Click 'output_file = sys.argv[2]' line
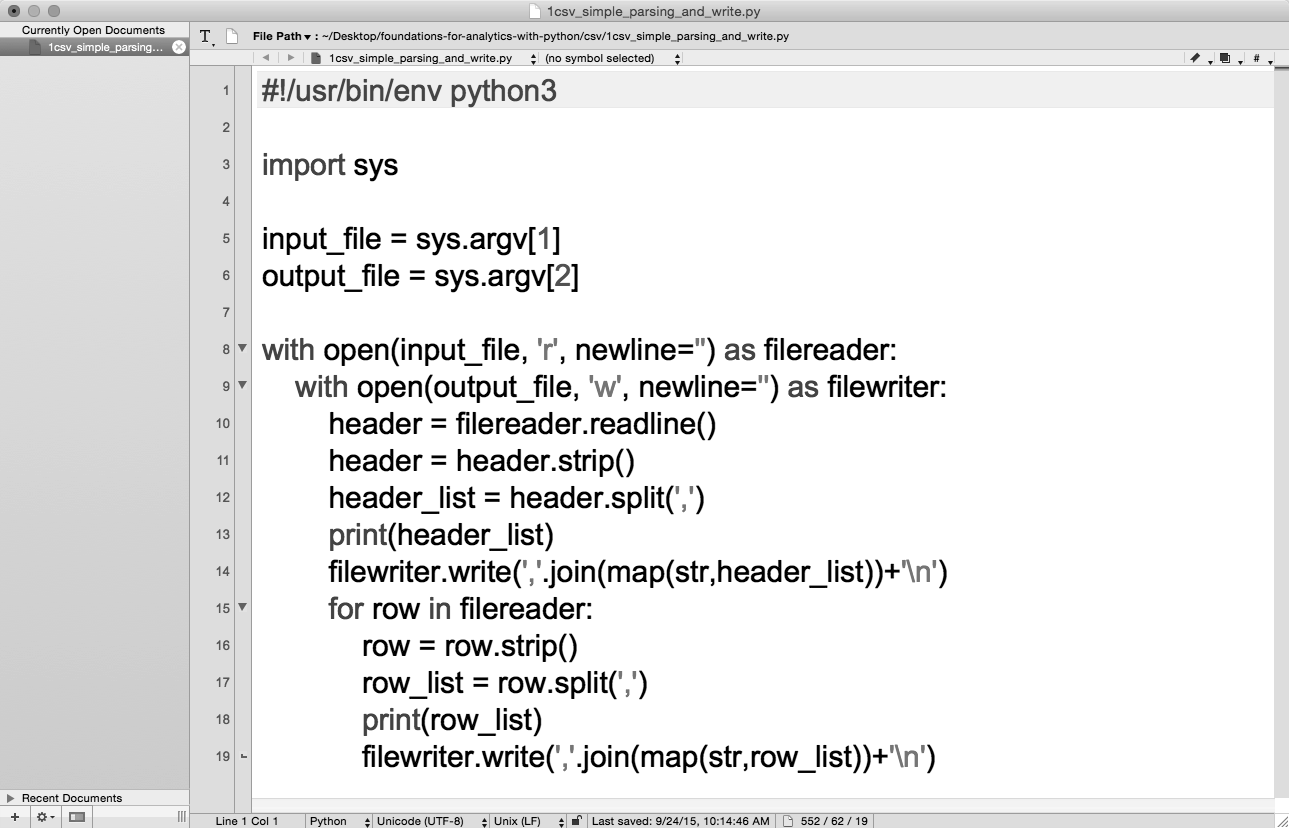Image resolution: width=1289 pixels, height=828 pixels. (420, 276)
